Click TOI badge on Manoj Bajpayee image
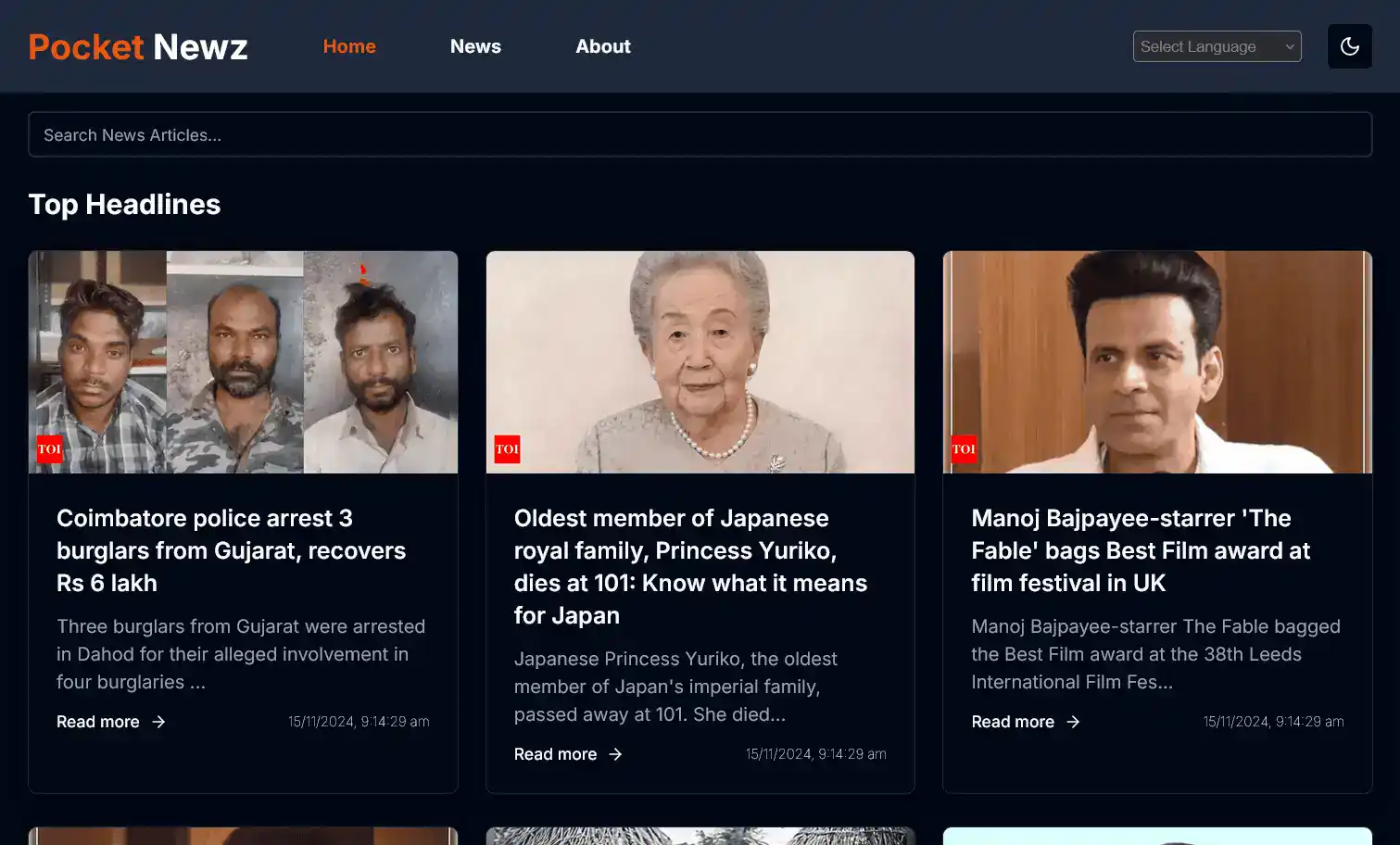The height and width of the screenshot is (845, 1400). (964, 449)
